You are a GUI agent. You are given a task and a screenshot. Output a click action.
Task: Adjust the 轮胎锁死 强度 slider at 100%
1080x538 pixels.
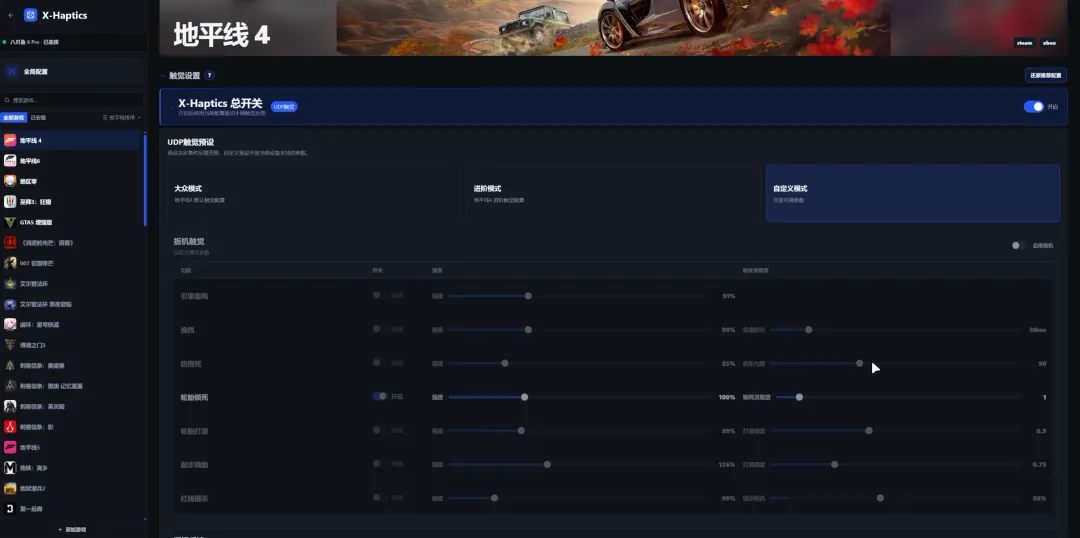pyautogui.click(x=524, y=397)
